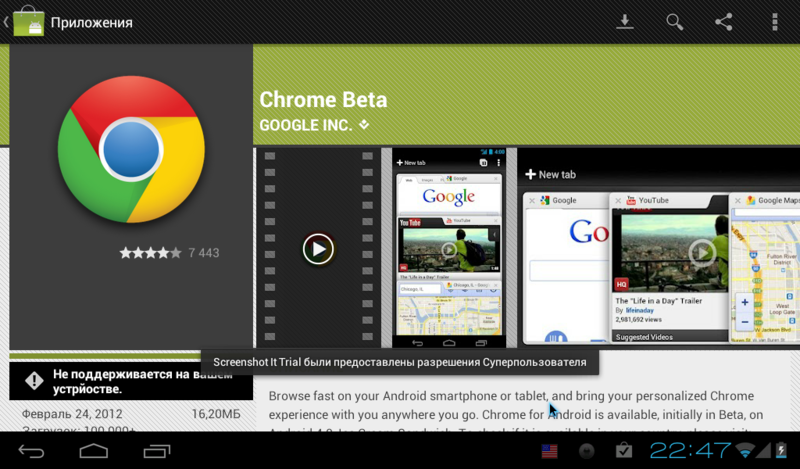Click the 'Не поддерживается на вашем устройстве' message

(x=143, y=381)
